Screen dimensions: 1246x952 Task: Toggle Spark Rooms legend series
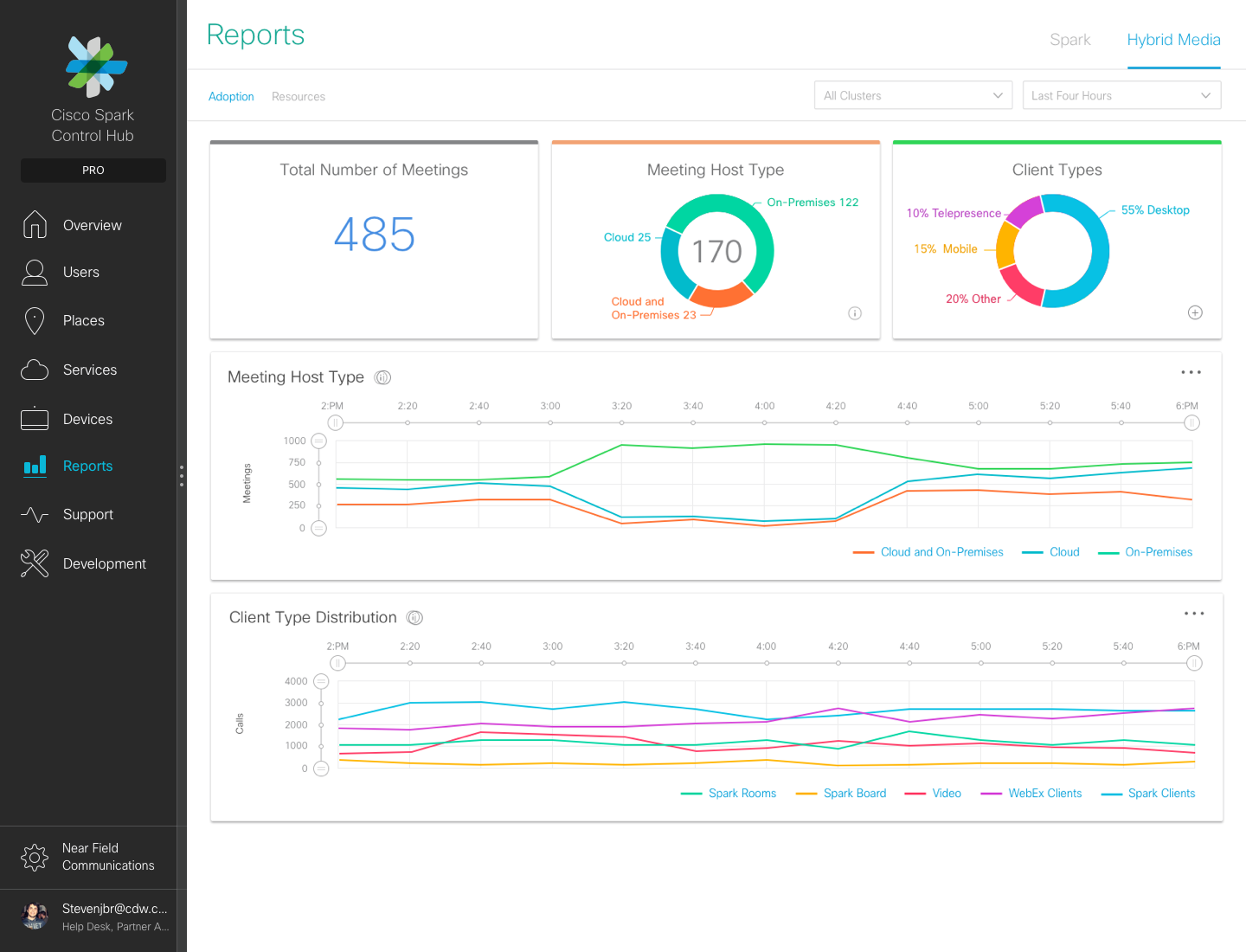(x=729, y=794)
